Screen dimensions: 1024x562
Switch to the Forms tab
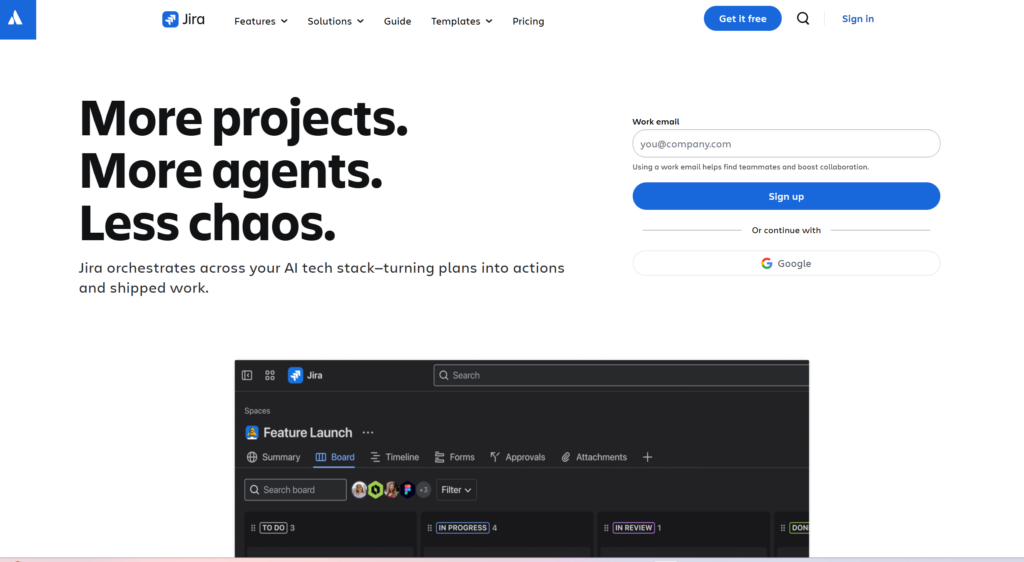point(455,458)
